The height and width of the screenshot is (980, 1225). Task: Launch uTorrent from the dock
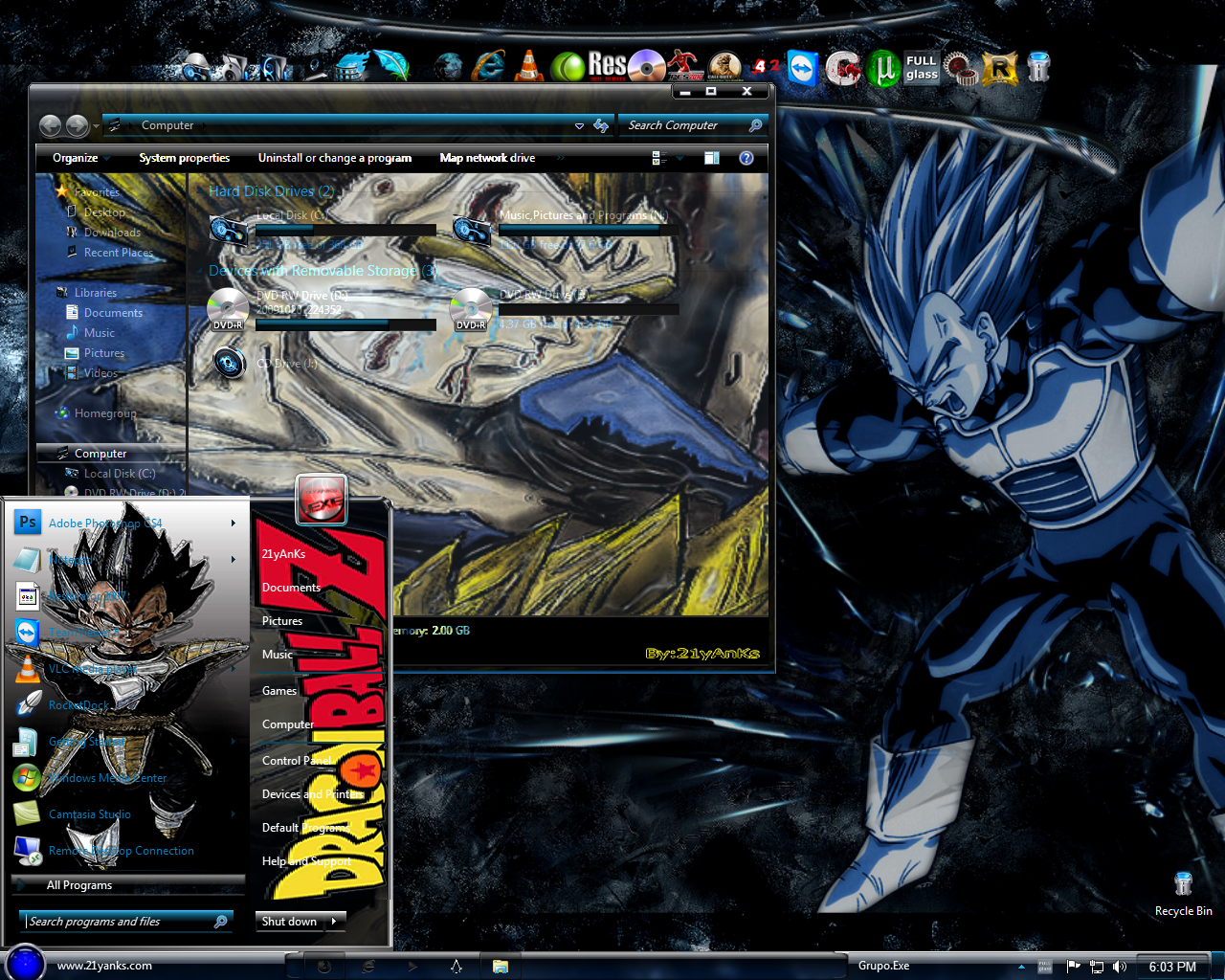pos(884,68)
